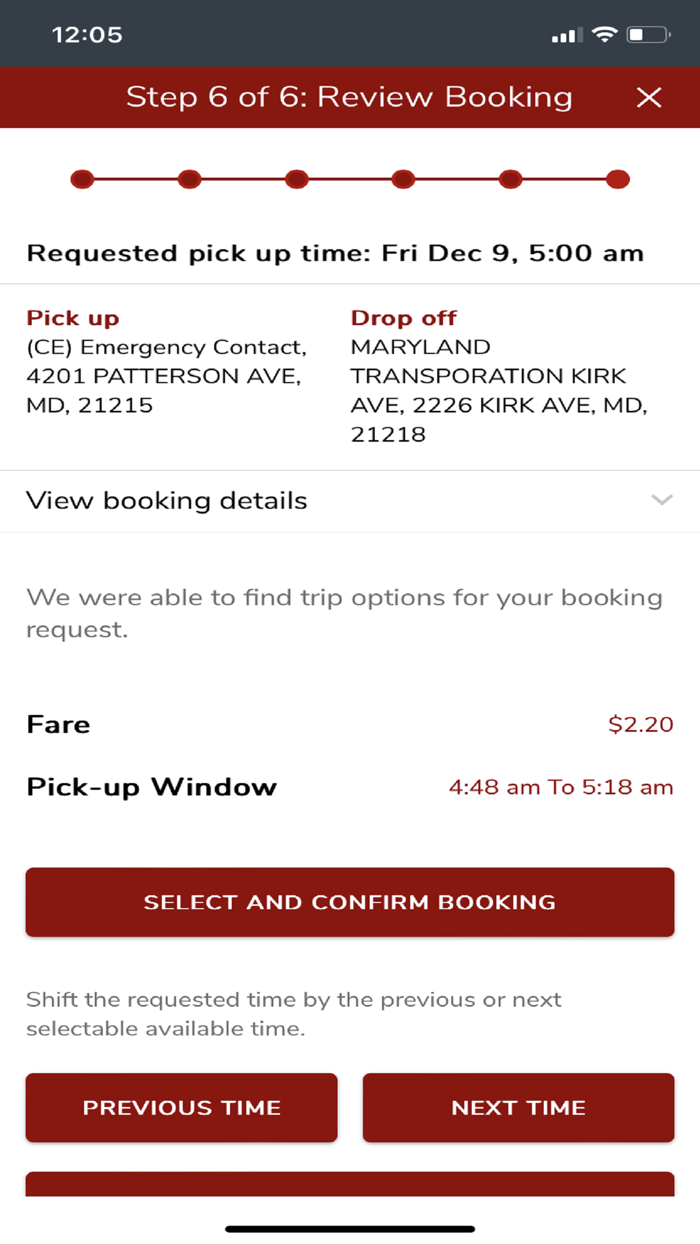Image resolution: width=700 pixels, height=1244 pixels.
Task: Tap SELECT AND CONFIRM BOOKING
Action: pos(350,902)
